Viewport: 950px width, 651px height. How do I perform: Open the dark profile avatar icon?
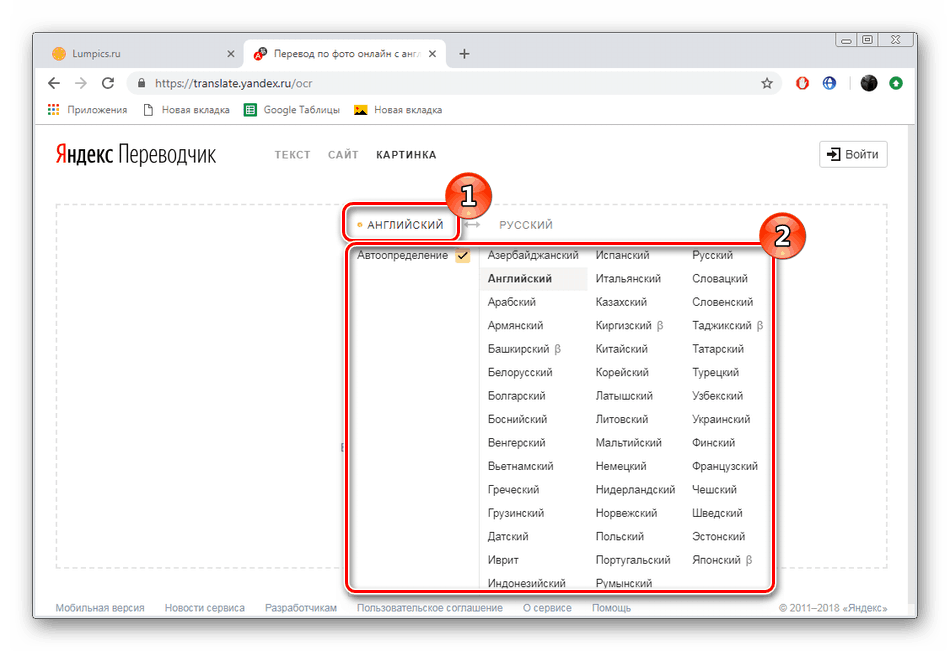[869, 83]
